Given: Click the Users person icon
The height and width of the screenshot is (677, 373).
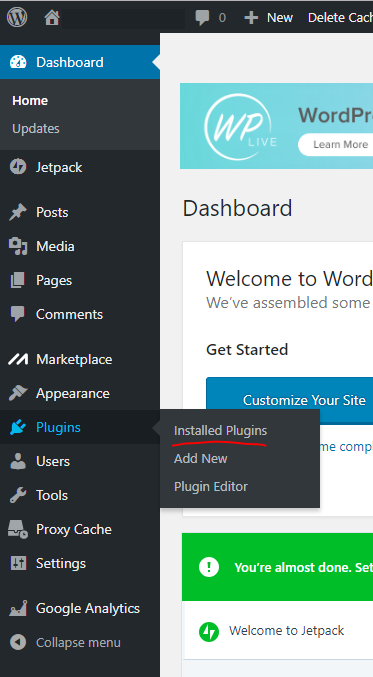Looking at the screenshot, I should coord(18,461).
